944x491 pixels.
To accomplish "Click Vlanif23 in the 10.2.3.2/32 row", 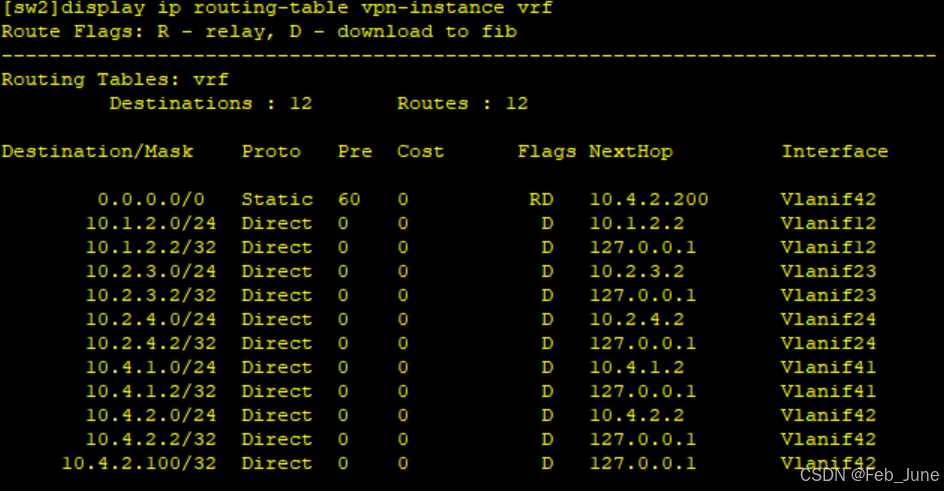I will coord(828,295).
